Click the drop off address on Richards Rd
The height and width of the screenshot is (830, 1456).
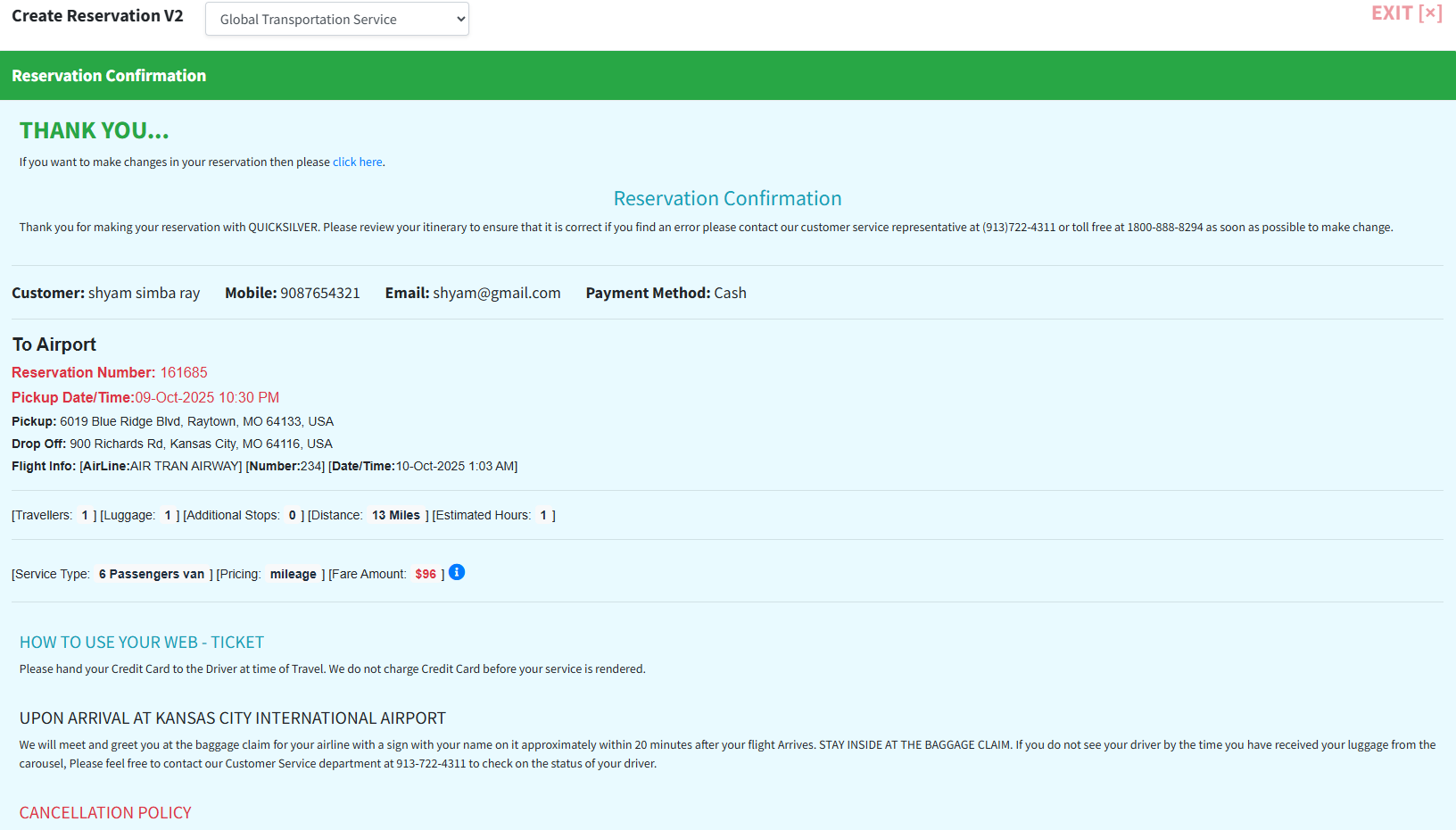point(201,444)
